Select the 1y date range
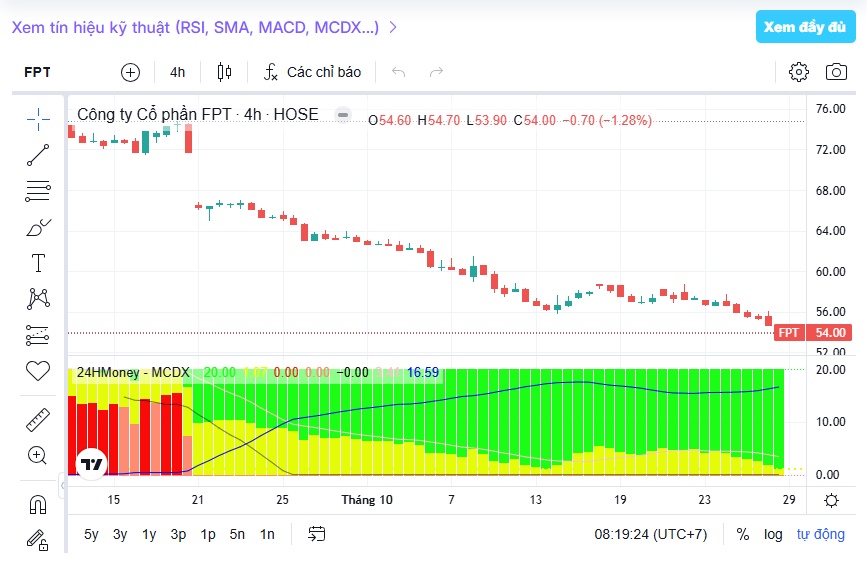 click(149, 535)
